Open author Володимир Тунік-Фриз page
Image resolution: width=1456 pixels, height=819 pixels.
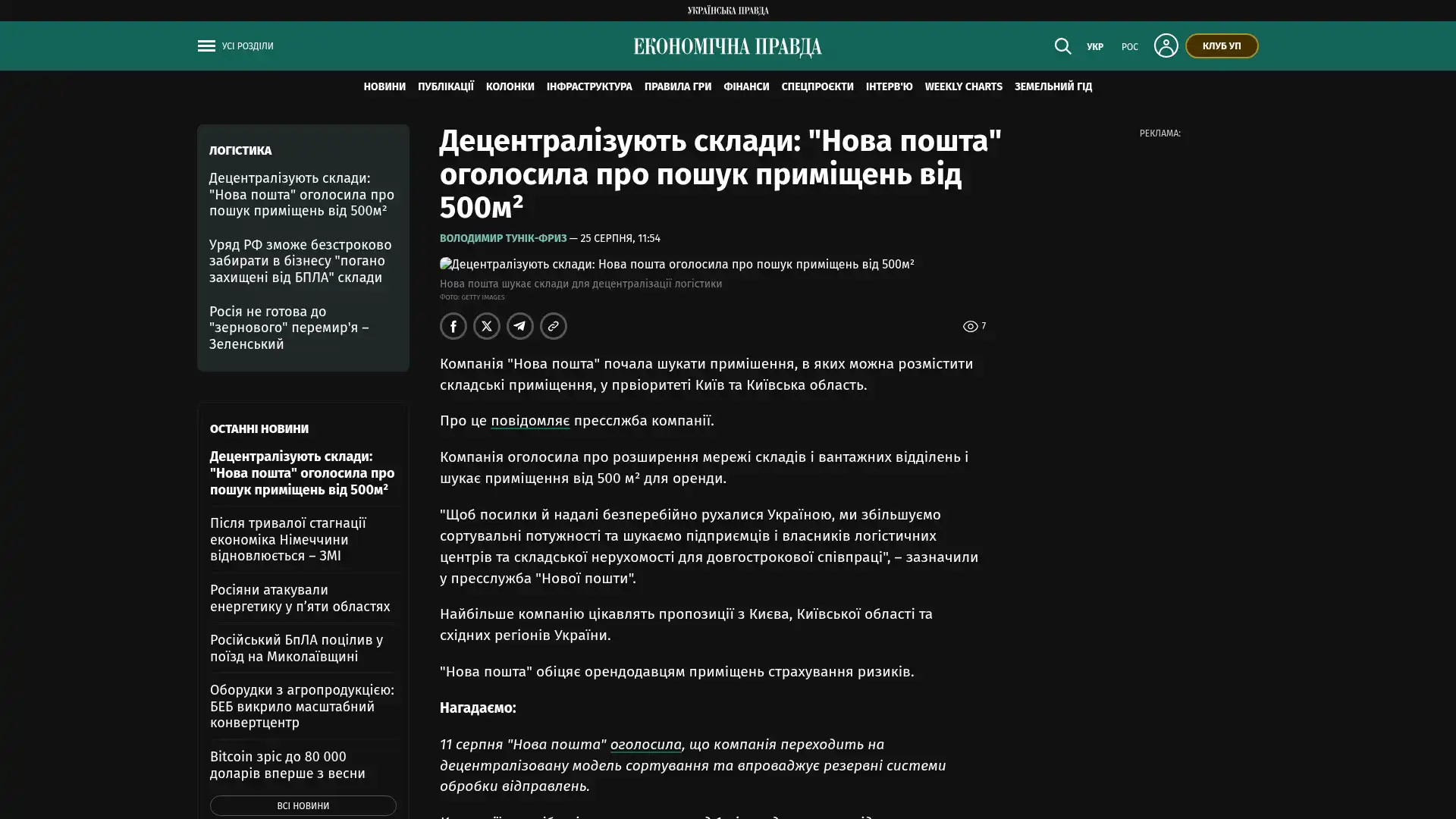pos(503,239)
